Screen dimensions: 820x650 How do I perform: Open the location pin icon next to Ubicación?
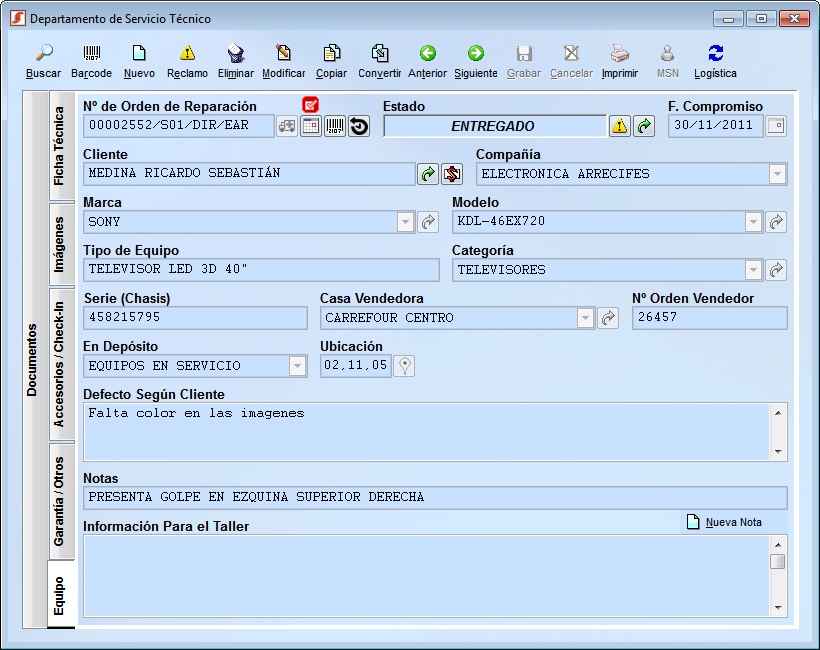pos(403,366)
